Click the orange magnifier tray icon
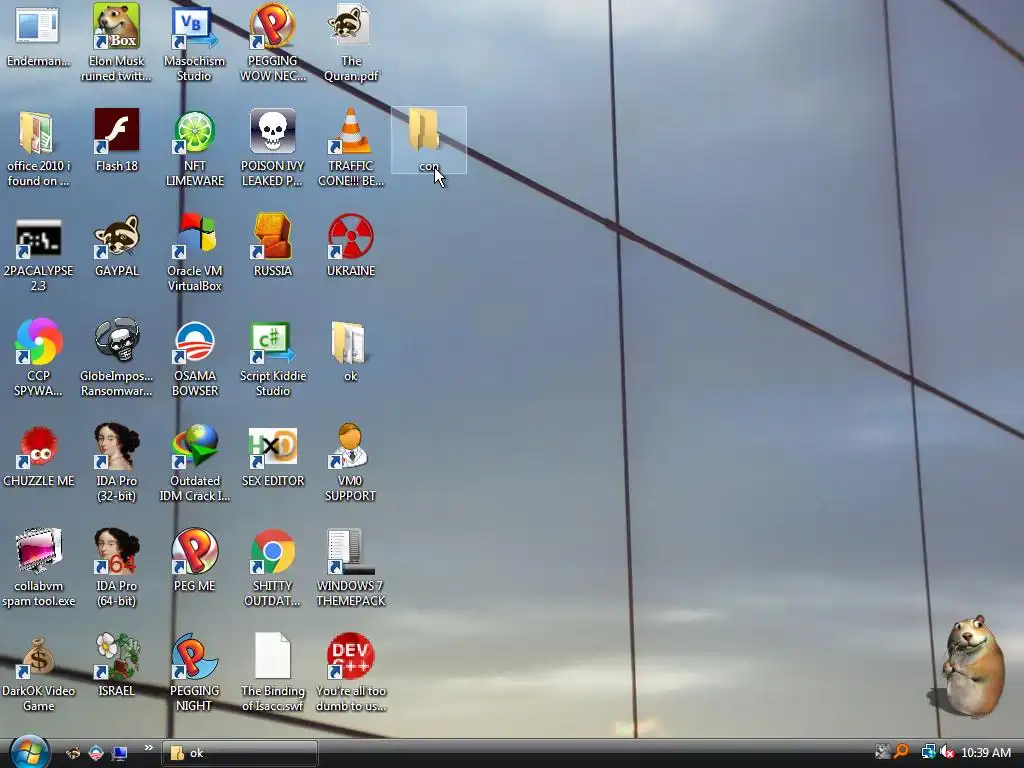The width and height of the screenshot is (1024, 768). pos(901,752)
